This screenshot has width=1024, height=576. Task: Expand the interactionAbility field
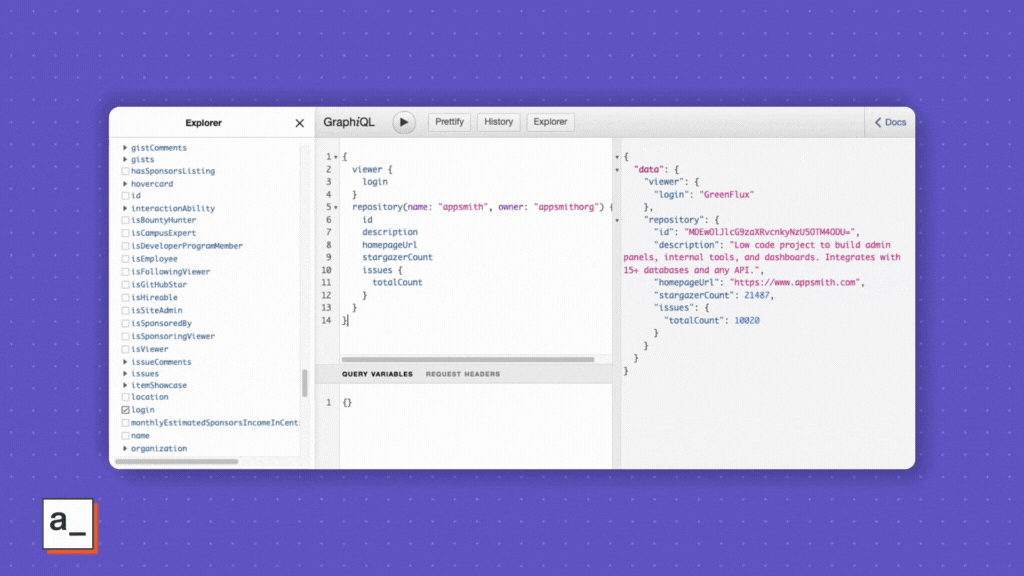coord(125,208)
